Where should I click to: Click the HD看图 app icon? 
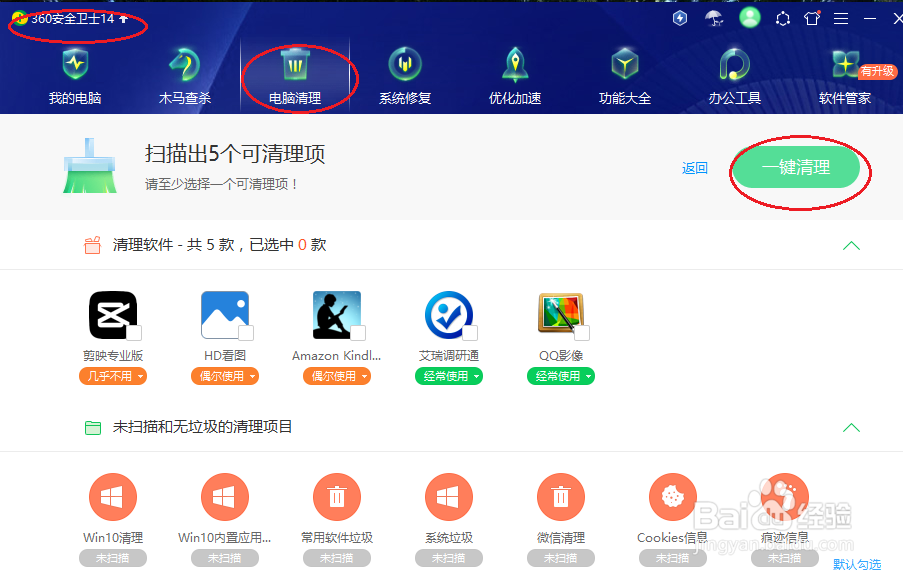coord(225,315)
